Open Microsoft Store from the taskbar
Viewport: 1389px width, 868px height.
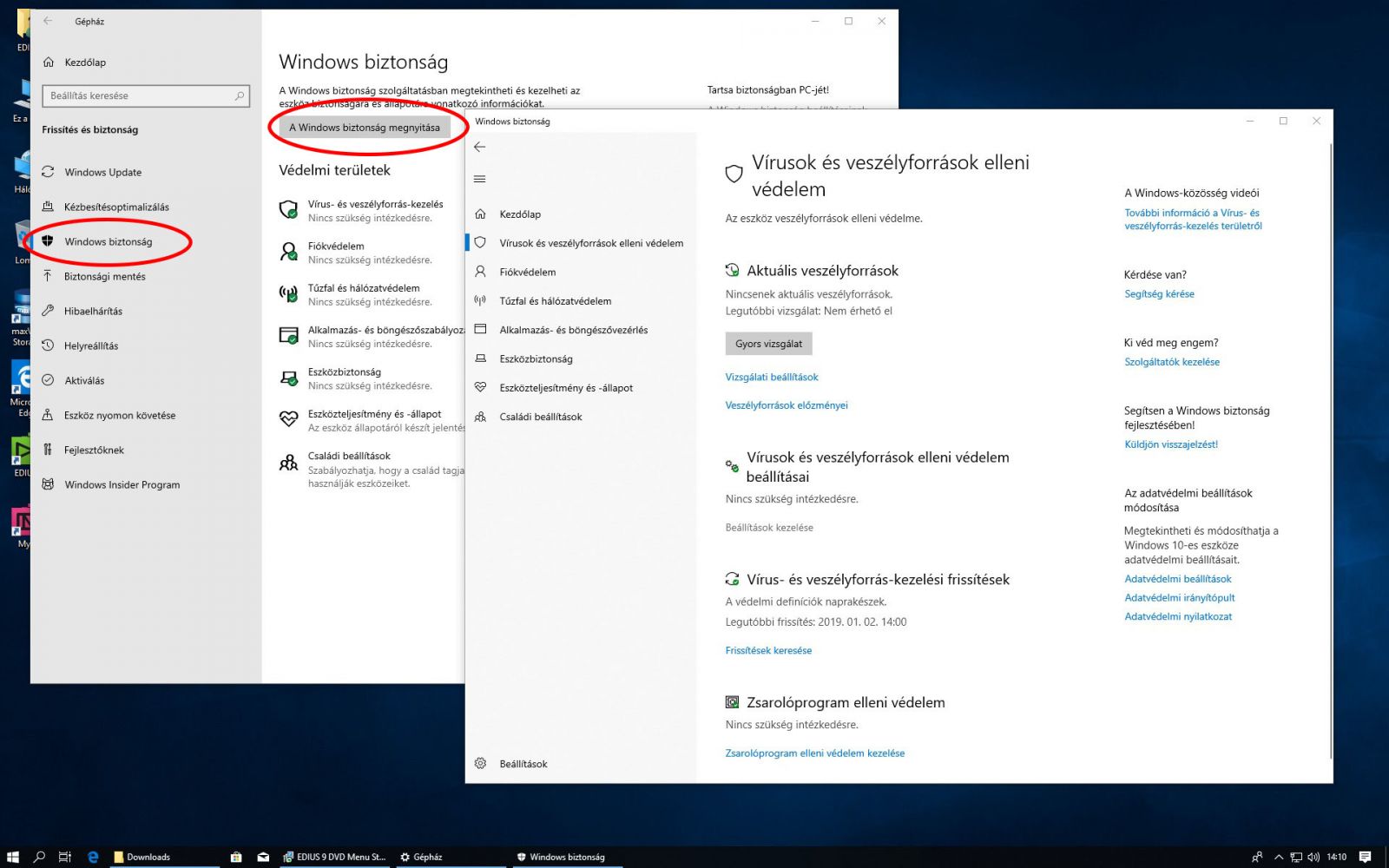pyautogui.click(x=236, y=857)
